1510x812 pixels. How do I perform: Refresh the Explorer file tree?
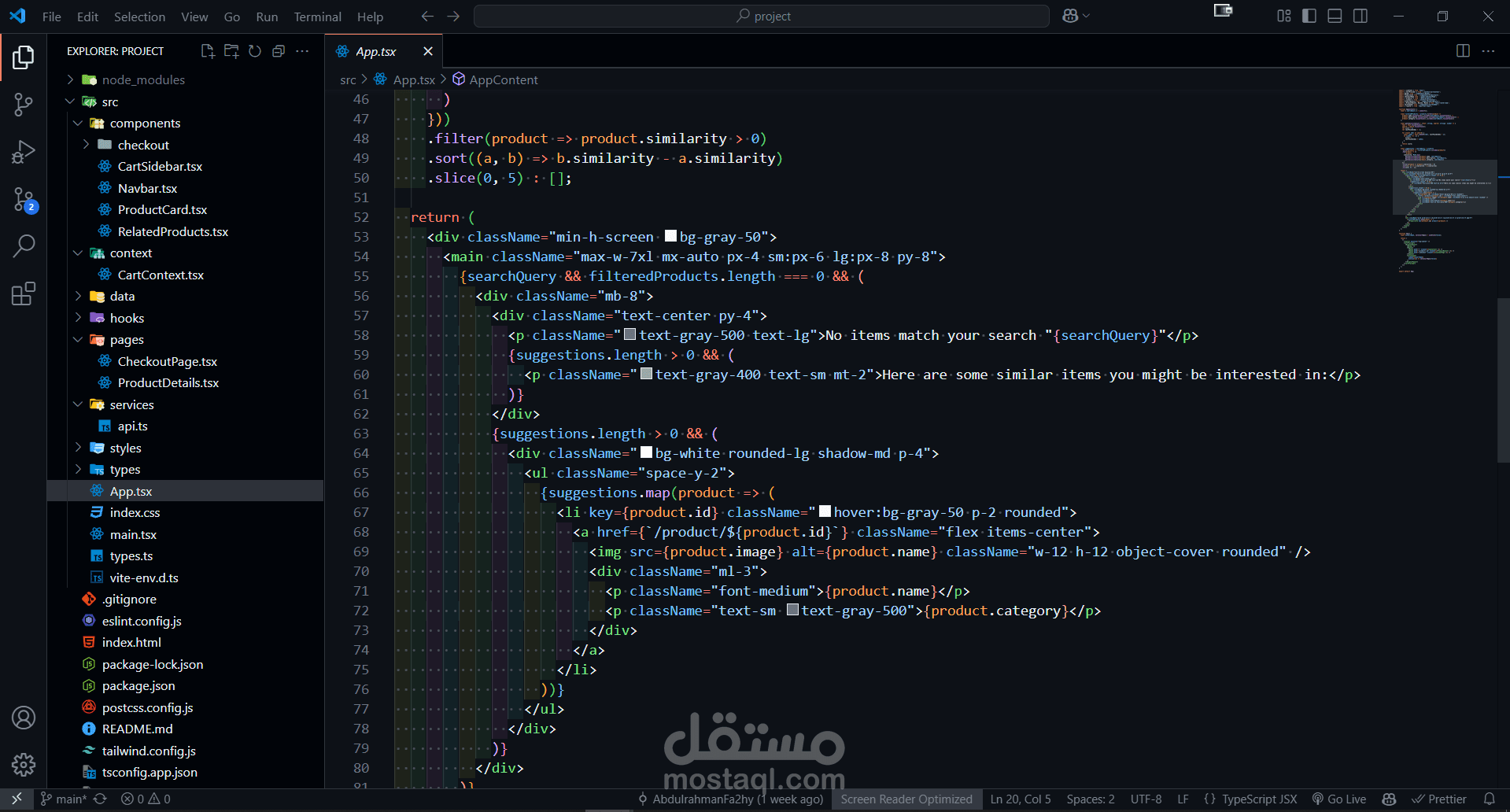(x=255, y=51)
